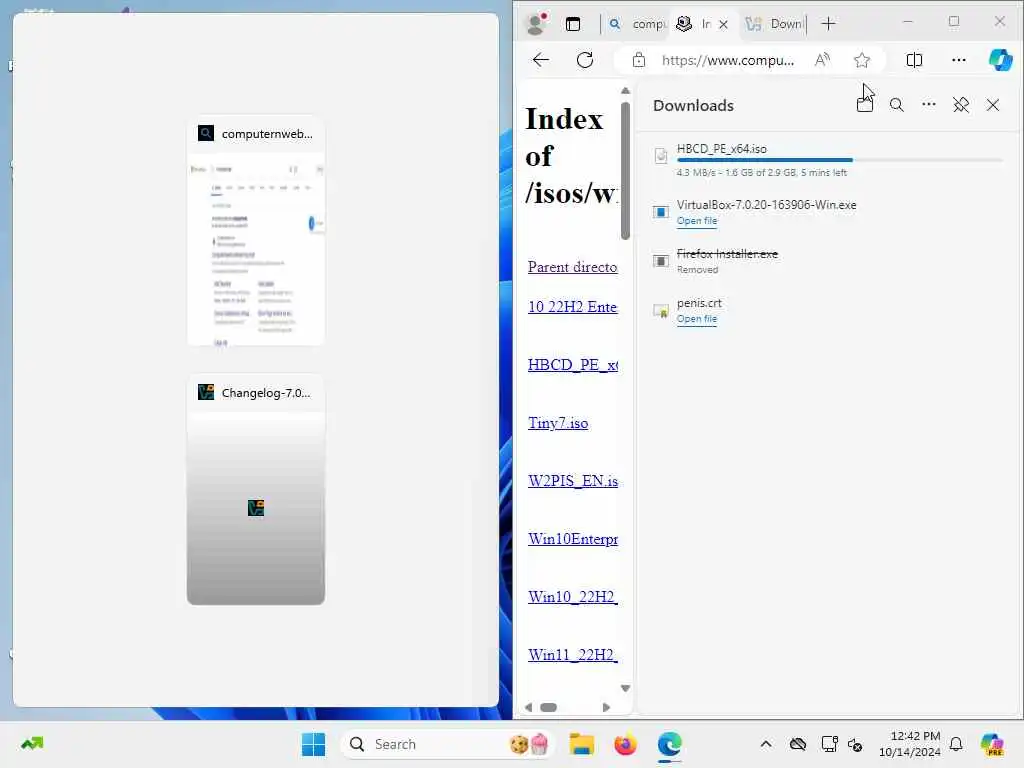Open the downloads folder
This screenshot has width=1024, height=768.
tap(865, 105)
